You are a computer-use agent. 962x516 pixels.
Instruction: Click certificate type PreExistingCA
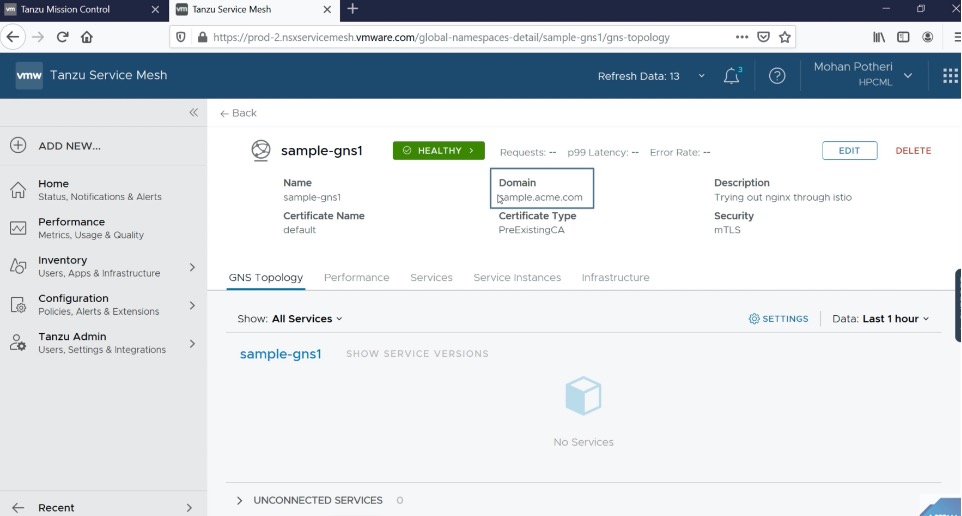point(531,230)
